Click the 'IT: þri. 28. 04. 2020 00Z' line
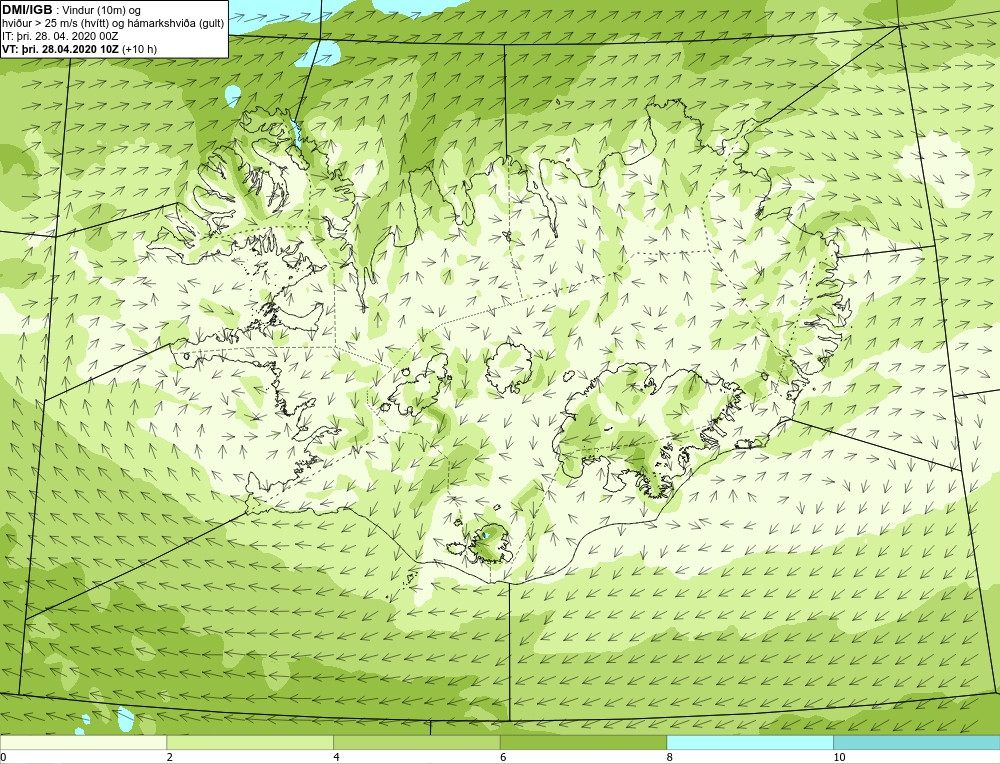The image size is (1000, 764). (x=60, y=36)
